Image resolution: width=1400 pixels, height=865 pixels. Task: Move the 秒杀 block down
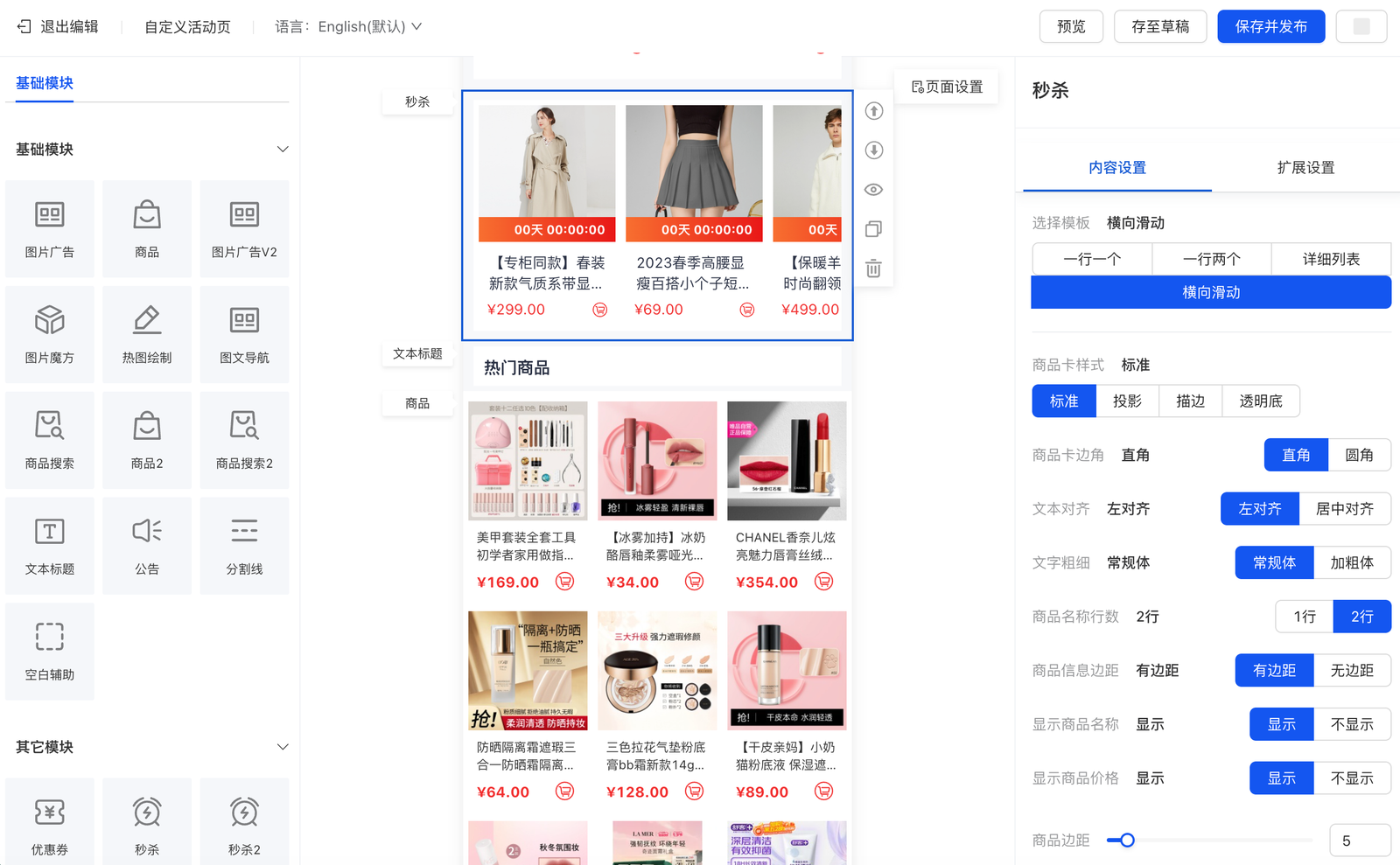[x=873, y=150]
